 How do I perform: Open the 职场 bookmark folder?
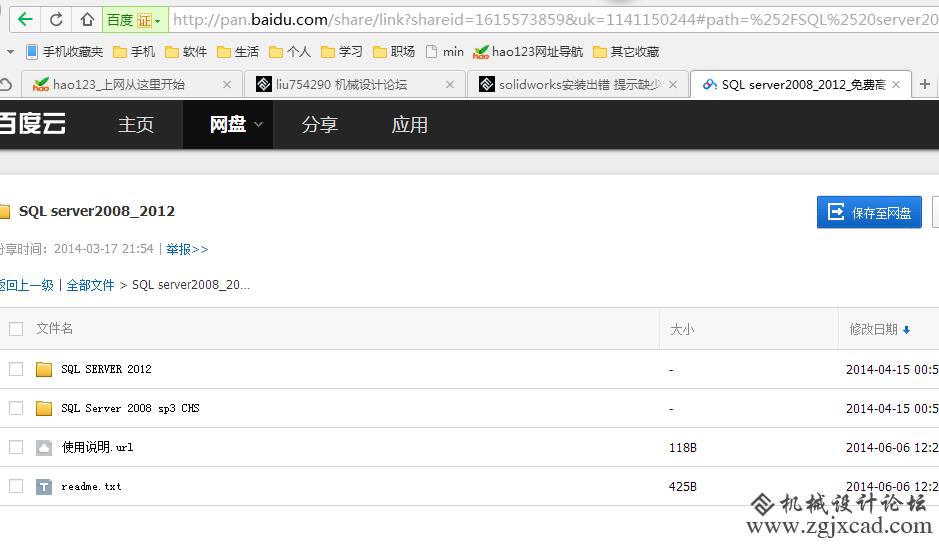pyautogui.click(x=394, y=52)
